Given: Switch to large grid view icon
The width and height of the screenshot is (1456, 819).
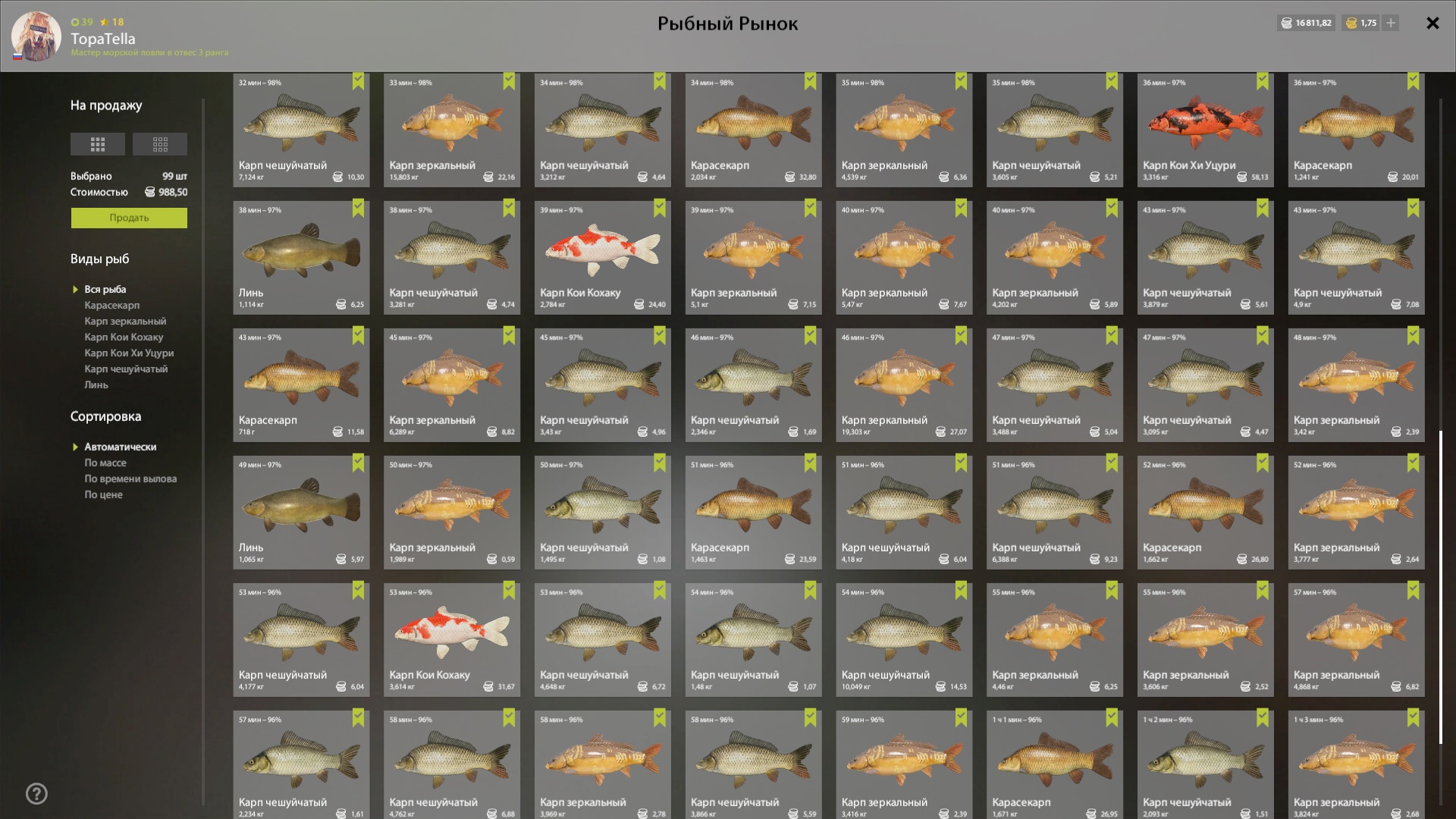Looking at the screenshot, I should click(97, 144).
